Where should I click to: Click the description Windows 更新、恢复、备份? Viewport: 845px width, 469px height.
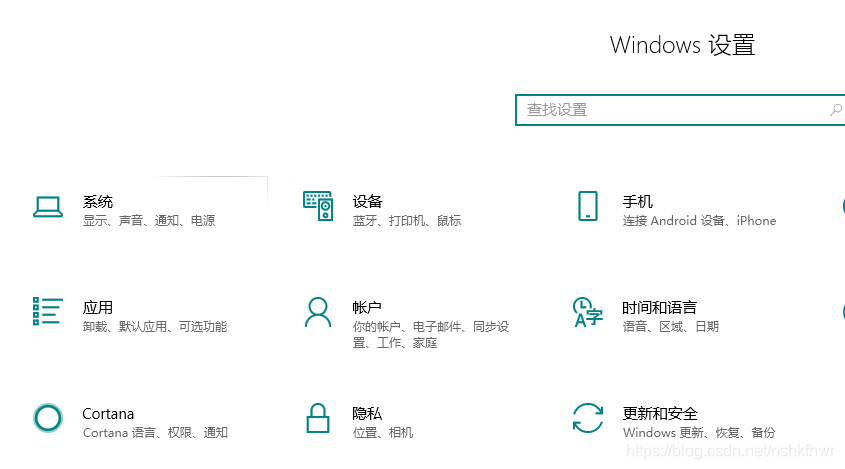click(699, 433)
